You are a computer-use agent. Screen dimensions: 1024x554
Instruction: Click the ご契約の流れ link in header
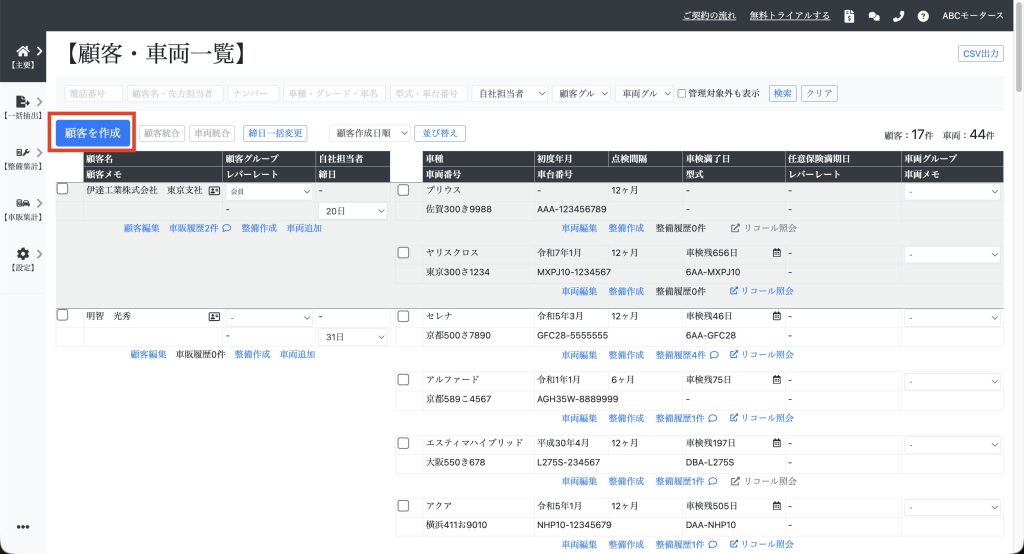click(x=710, y=16)
